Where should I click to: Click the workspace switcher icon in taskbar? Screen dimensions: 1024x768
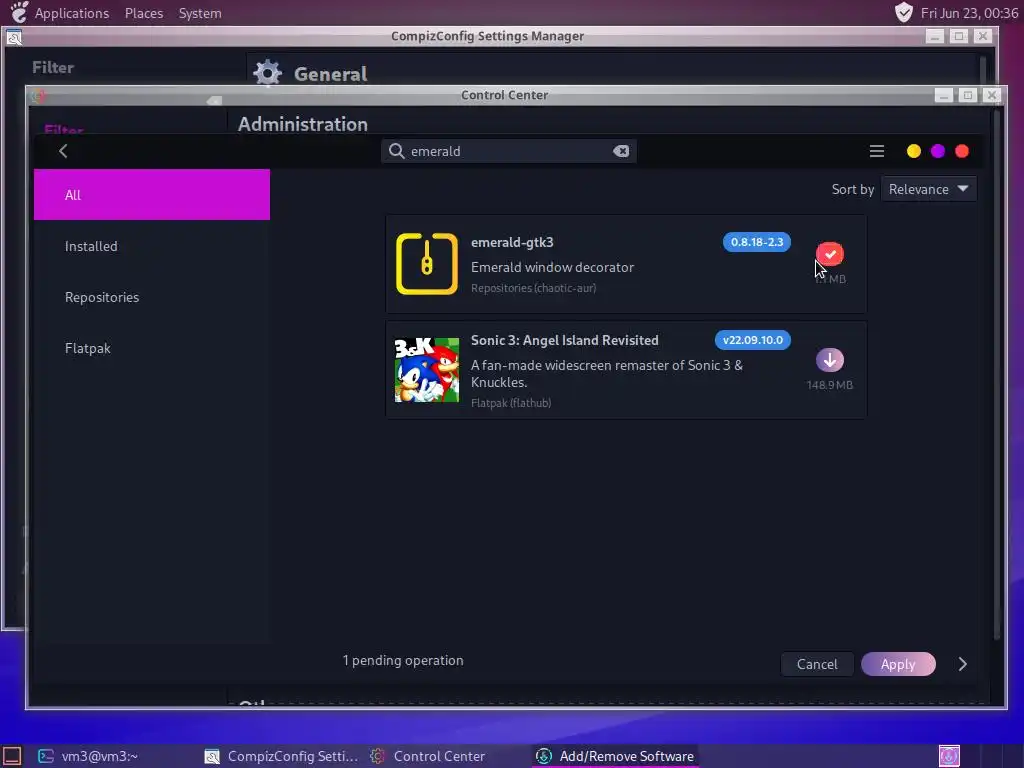(949, 756)
